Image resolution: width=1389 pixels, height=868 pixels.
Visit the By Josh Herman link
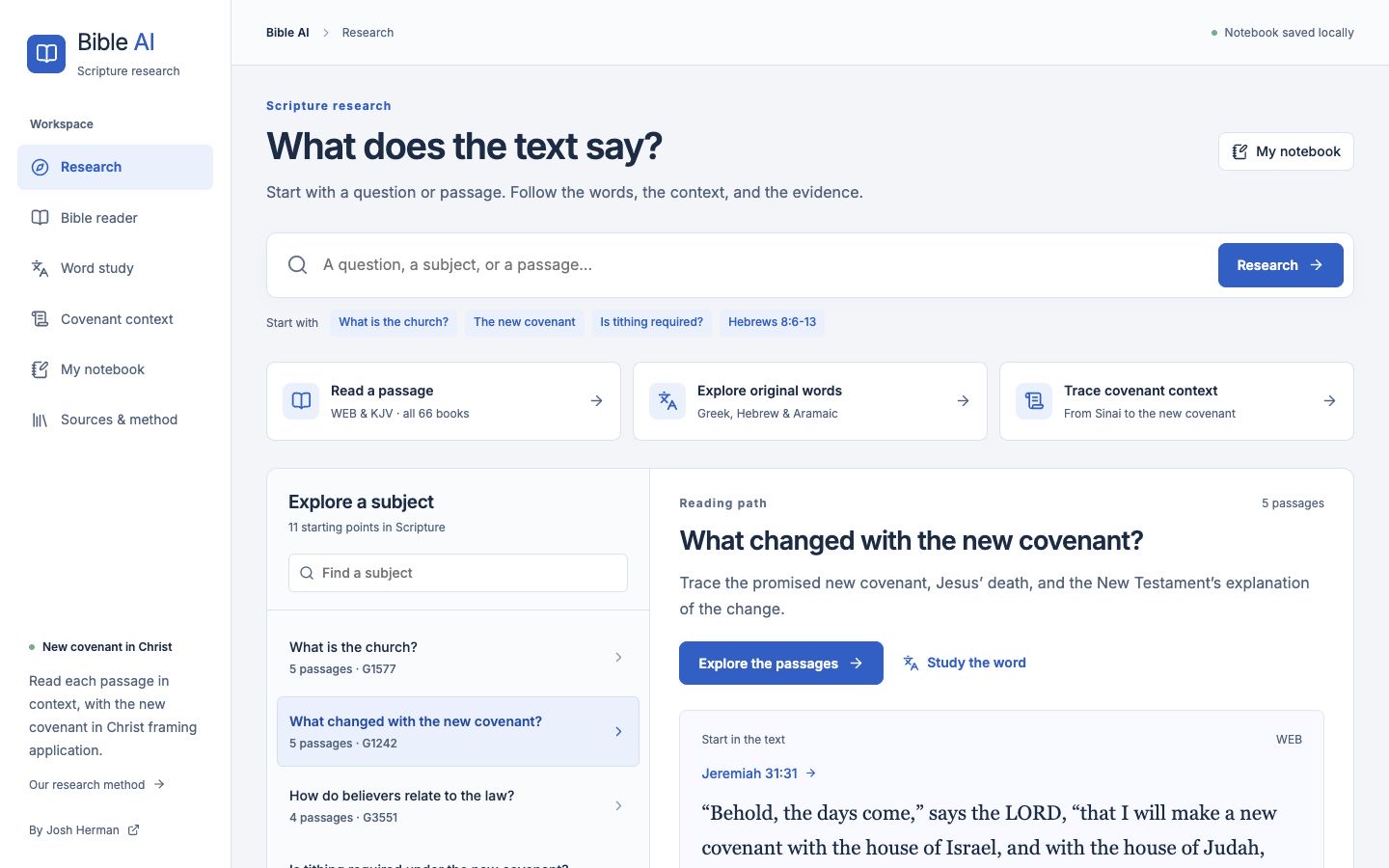(84, 829)
